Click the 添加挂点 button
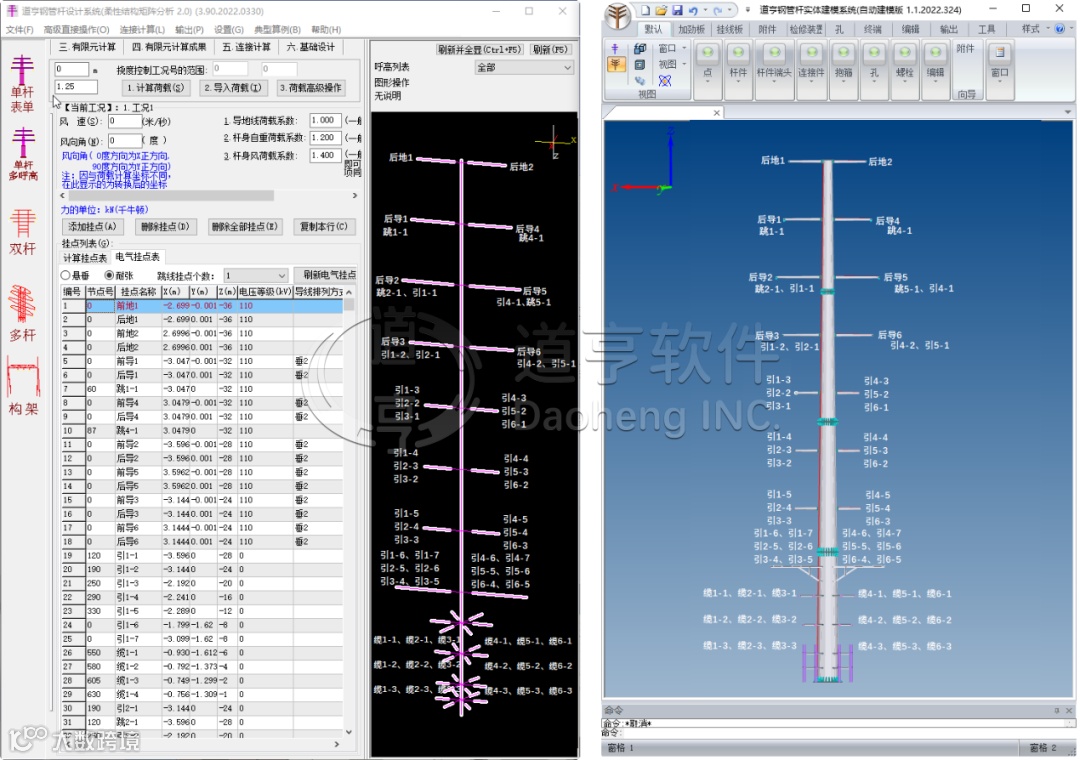This screenshot has height=760, width=1080. point(92,227)
